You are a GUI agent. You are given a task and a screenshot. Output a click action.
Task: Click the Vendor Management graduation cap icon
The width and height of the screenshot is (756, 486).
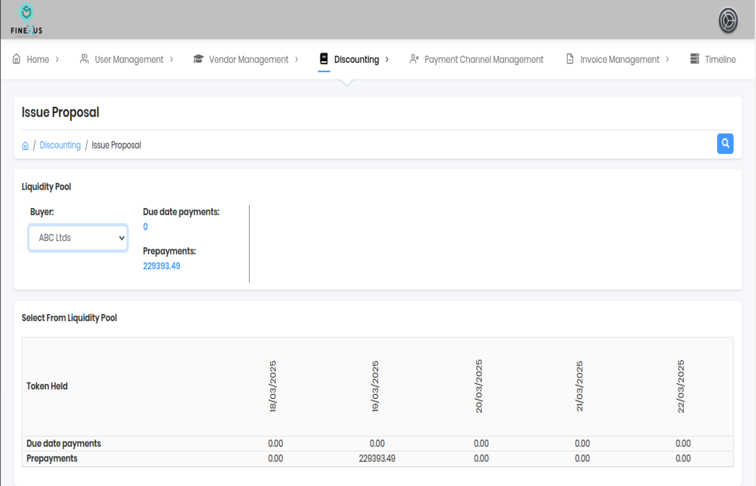tap(198, 59)
